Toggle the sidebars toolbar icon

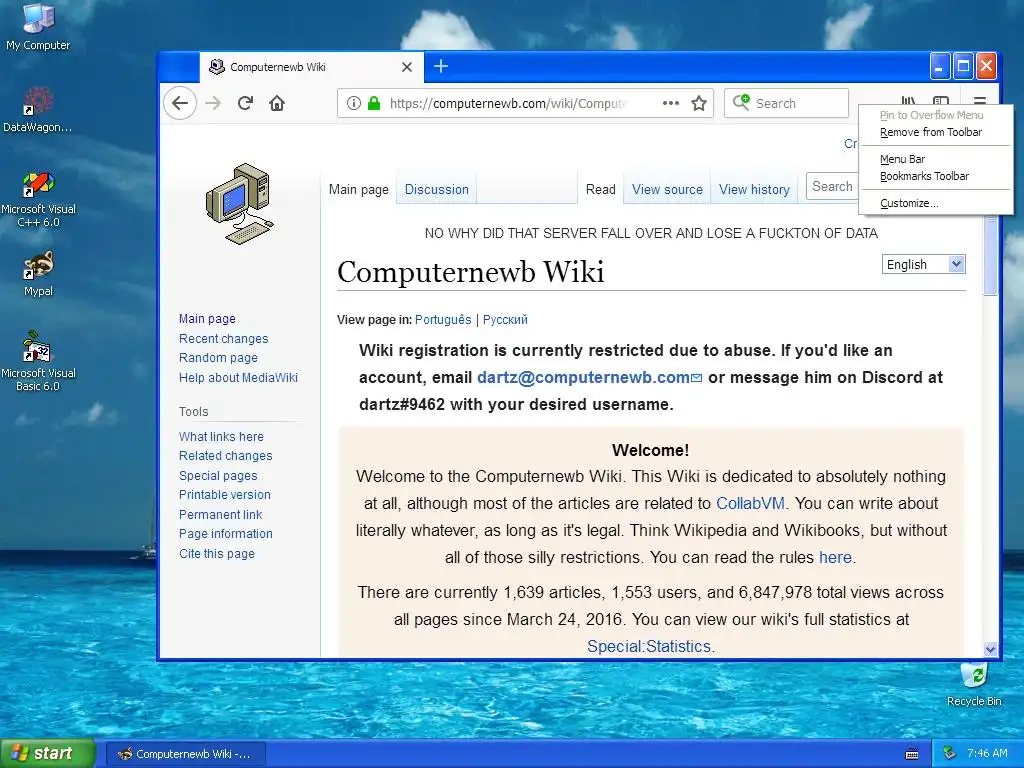pyautogui.click(x=941, y=101)
